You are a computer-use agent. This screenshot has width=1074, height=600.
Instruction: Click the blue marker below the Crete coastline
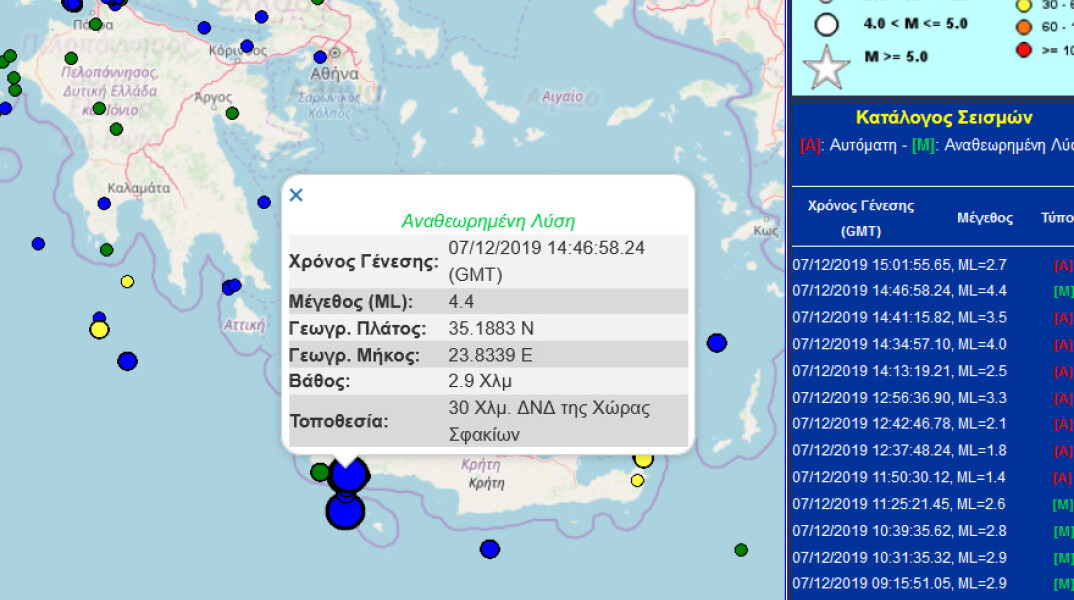(489, 549)
